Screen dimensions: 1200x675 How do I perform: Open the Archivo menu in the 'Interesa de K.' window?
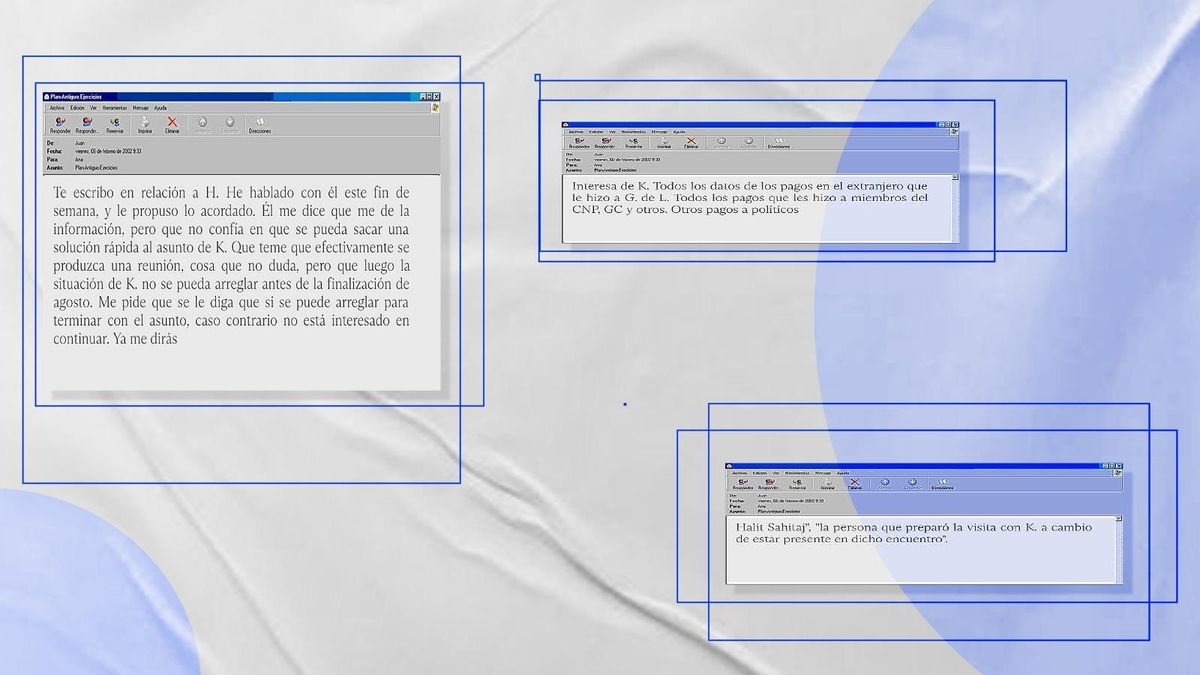coord(576,132)
